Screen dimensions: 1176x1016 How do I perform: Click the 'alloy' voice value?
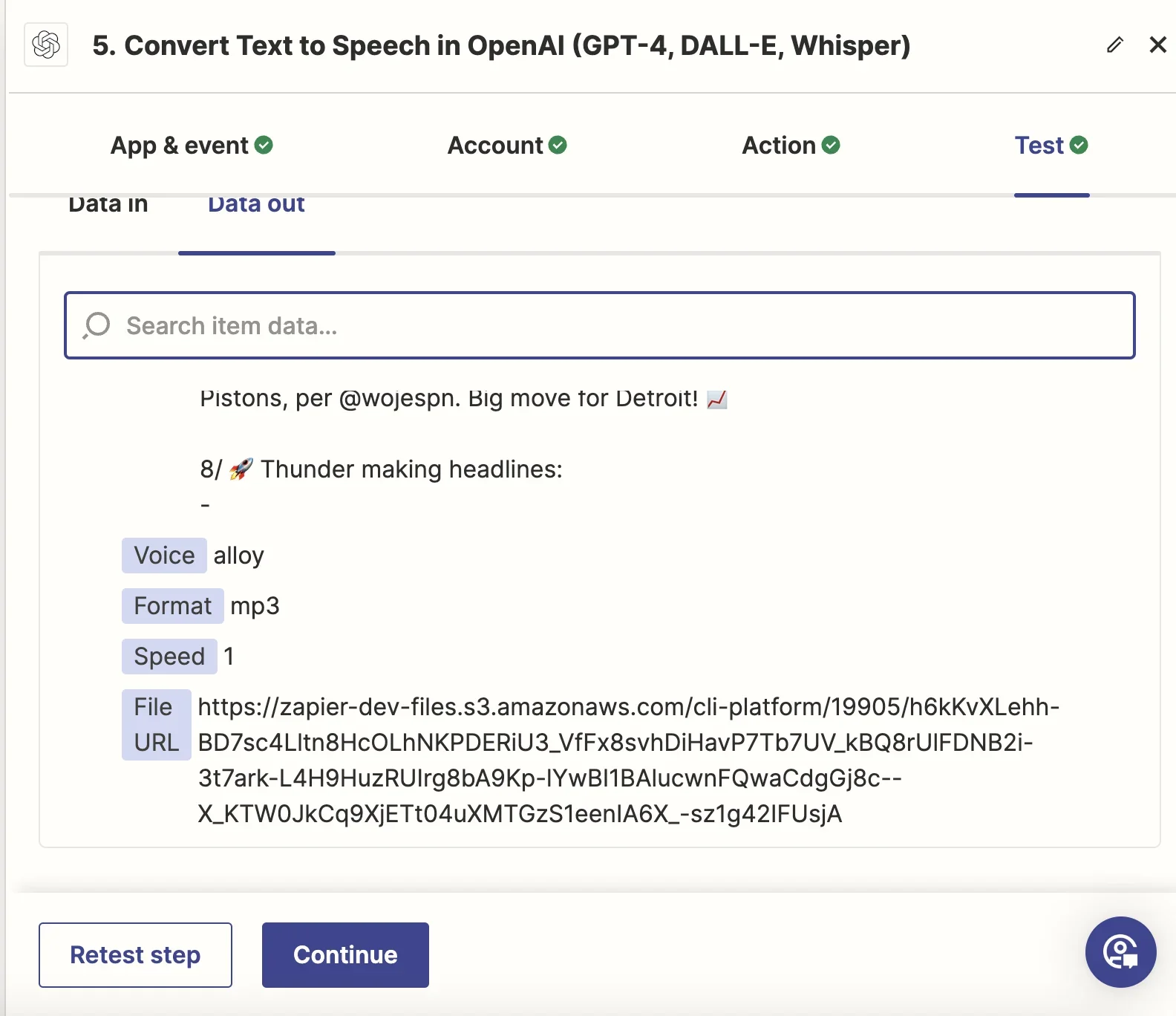point(238,556)
